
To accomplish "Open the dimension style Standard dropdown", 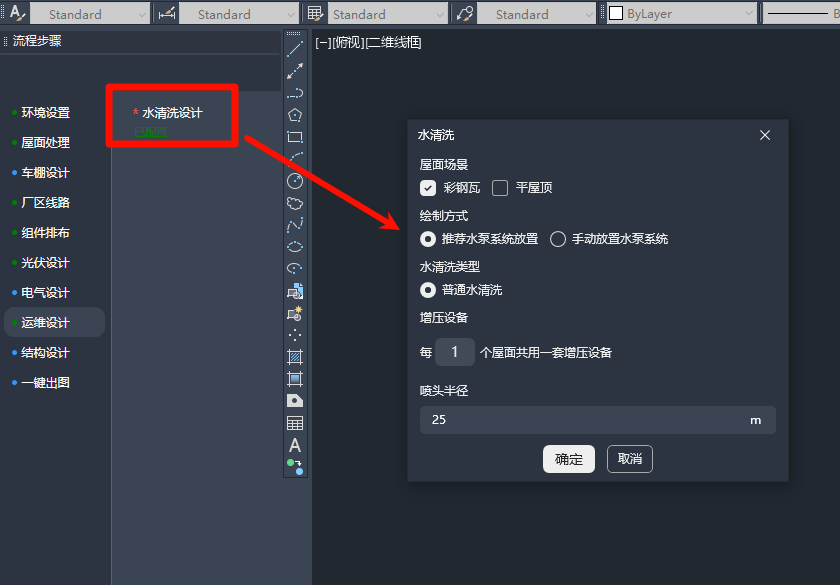I will coord(238,14).
